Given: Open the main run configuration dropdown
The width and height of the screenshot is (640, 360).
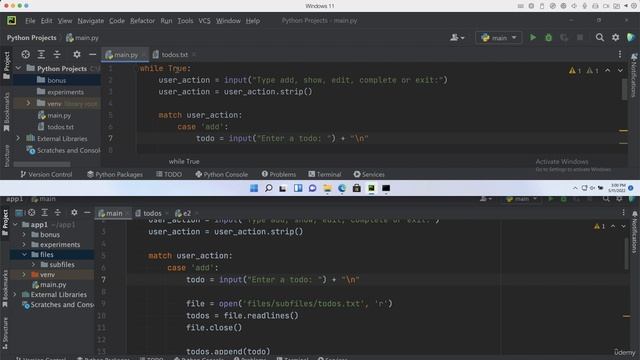Looking at the screenshot, I should (x=498, y=38).
